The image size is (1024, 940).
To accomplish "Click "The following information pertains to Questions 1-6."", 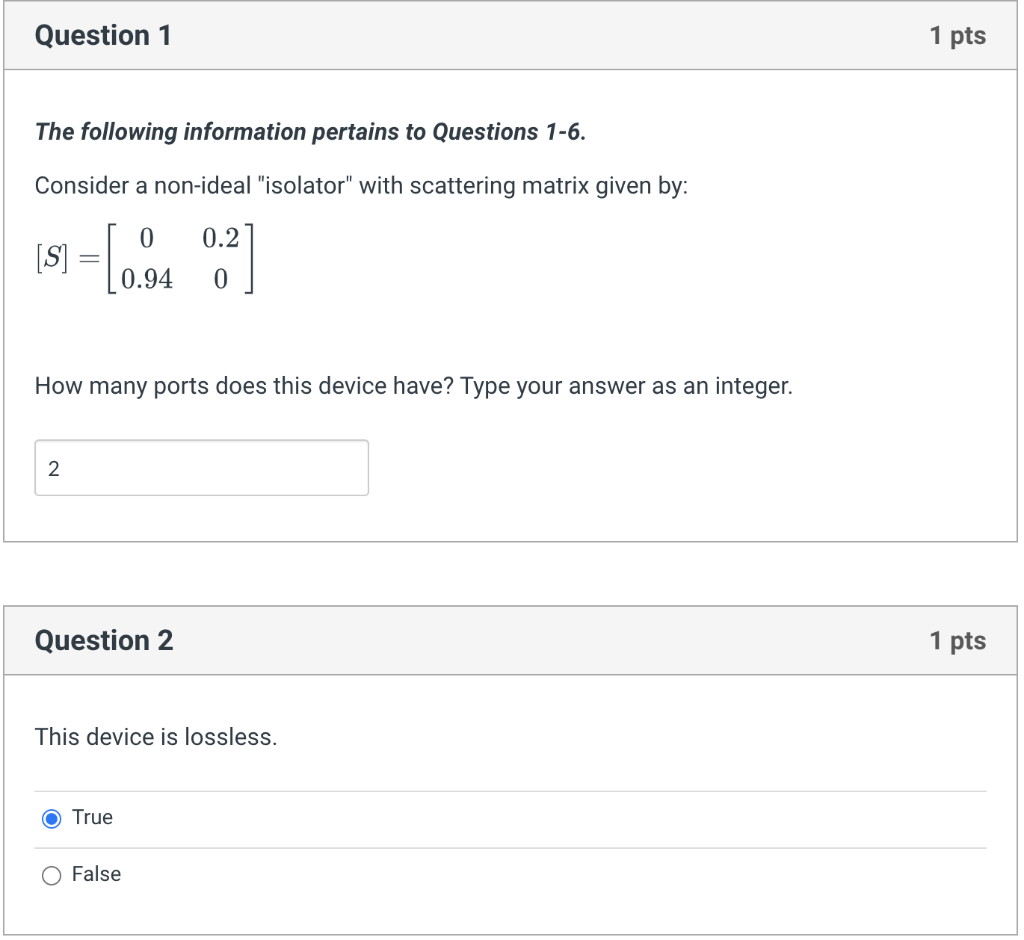I will (x=310, y=131).
